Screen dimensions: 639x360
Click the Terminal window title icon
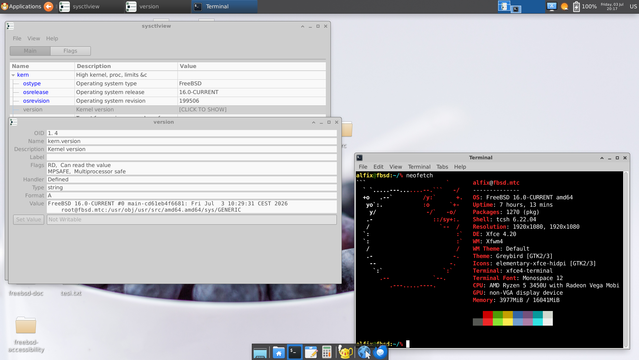[359, 158]
